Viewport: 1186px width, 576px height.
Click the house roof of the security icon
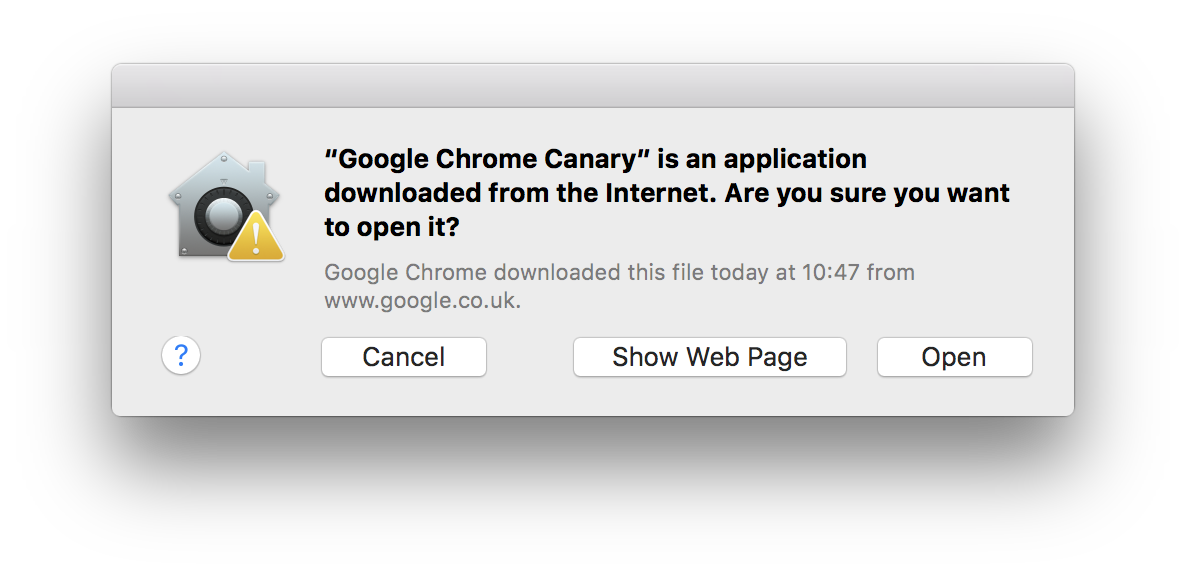[x=224, y=172]
